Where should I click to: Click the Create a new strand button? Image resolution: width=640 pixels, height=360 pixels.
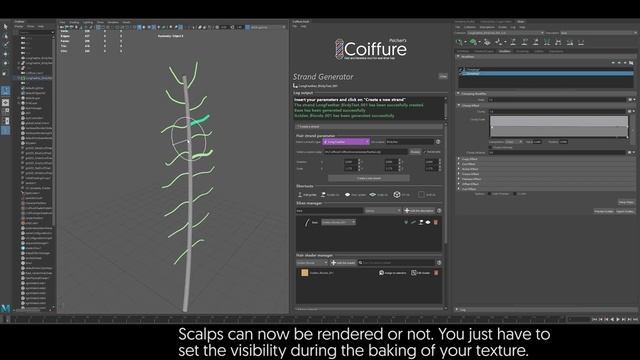tap(369, 178)
